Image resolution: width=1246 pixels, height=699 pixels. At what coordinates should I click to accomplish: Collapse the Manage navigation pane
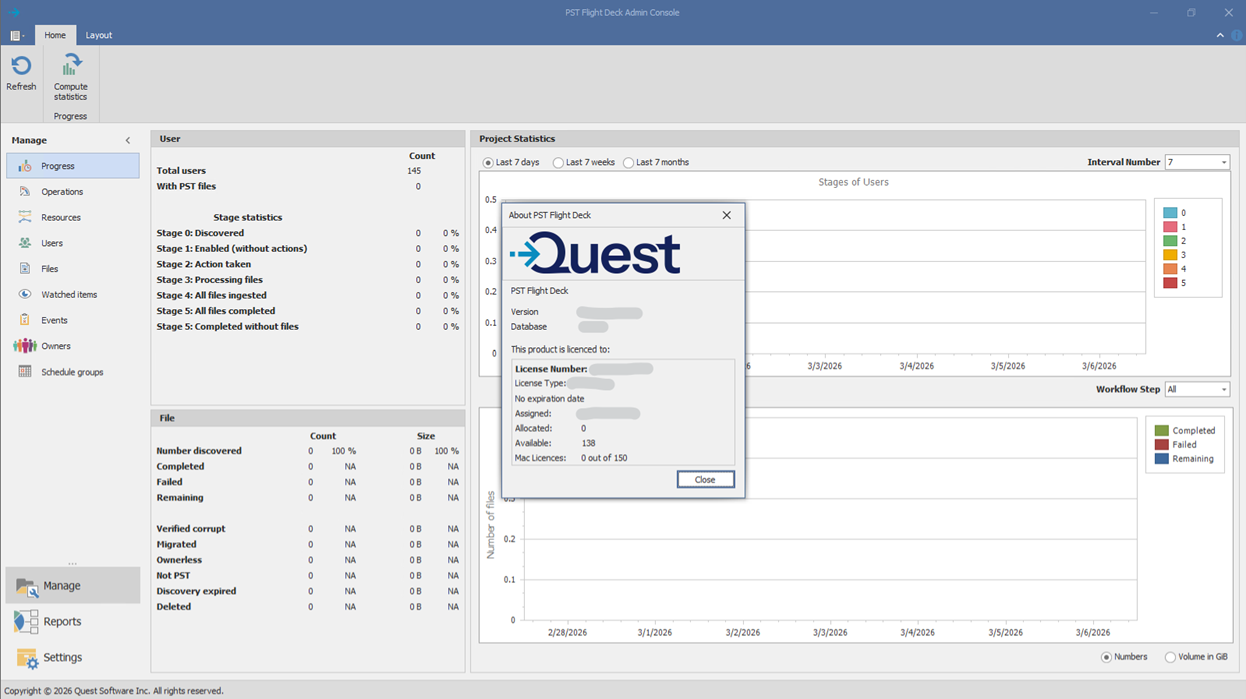(128, 141)
